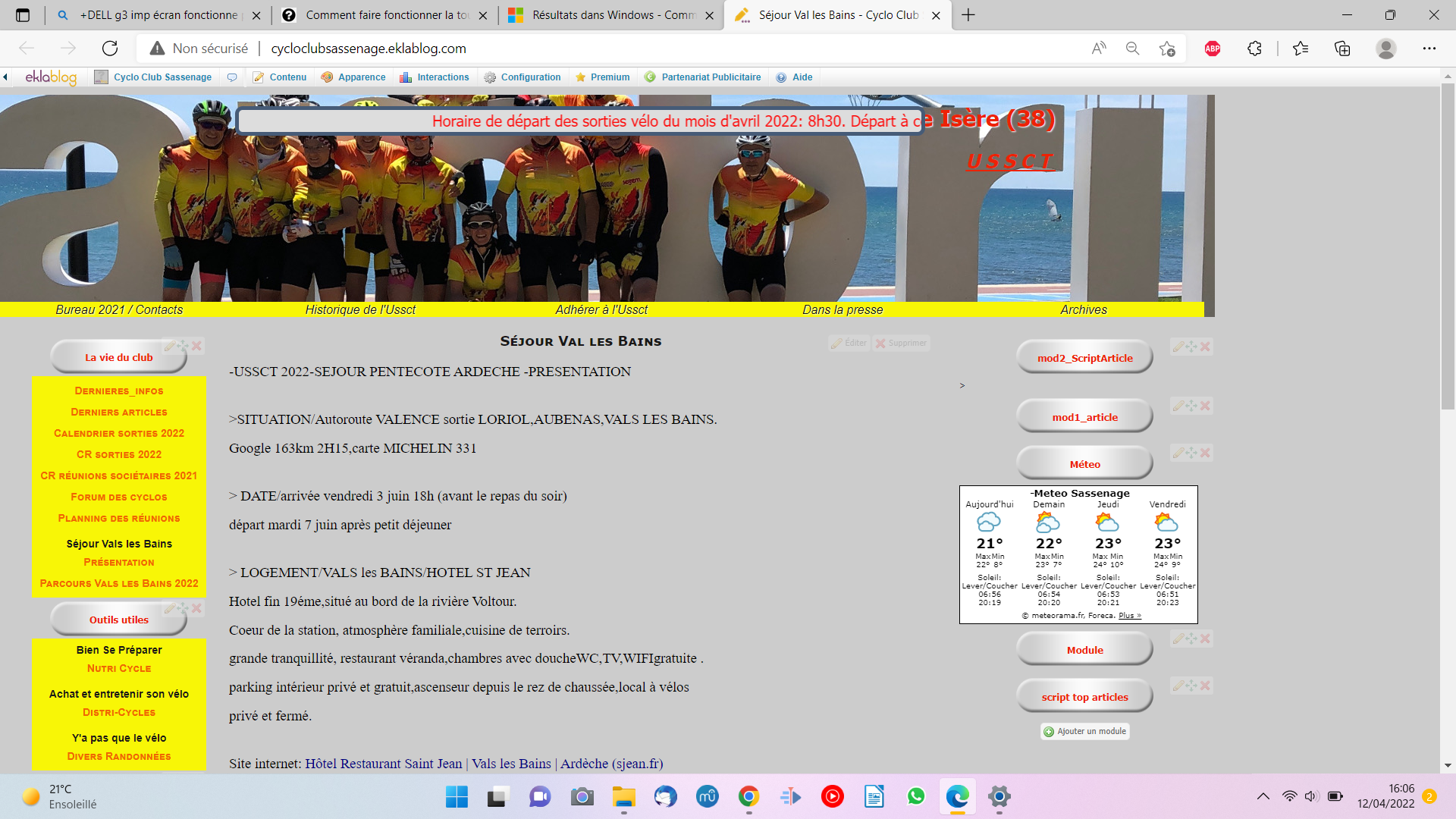Open the Archives page
The image size is (1456, 819).
pos(1084,309)
